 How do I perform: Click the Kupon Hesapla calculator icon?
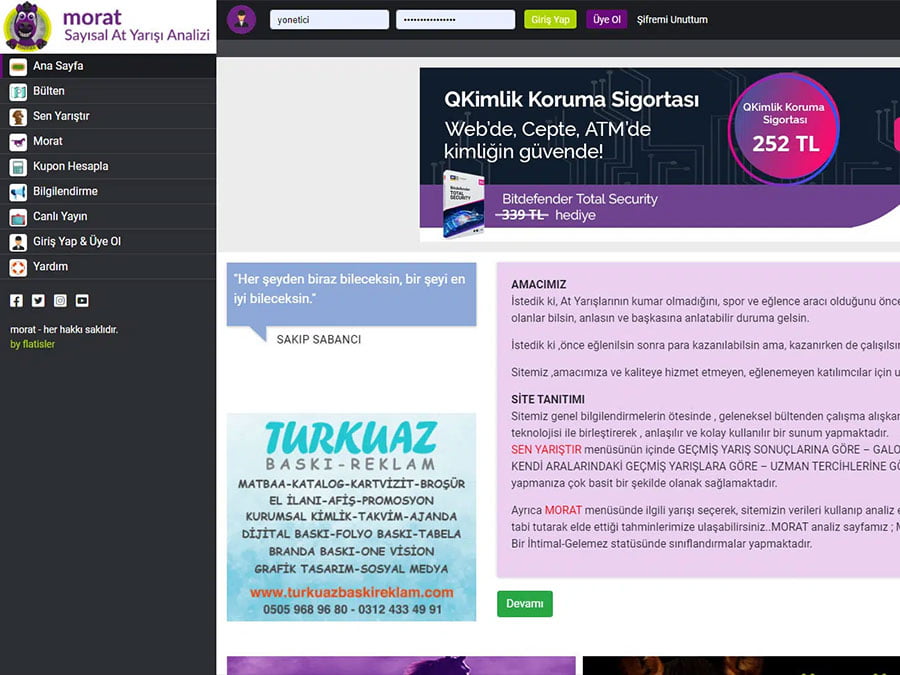click(18, 167)
